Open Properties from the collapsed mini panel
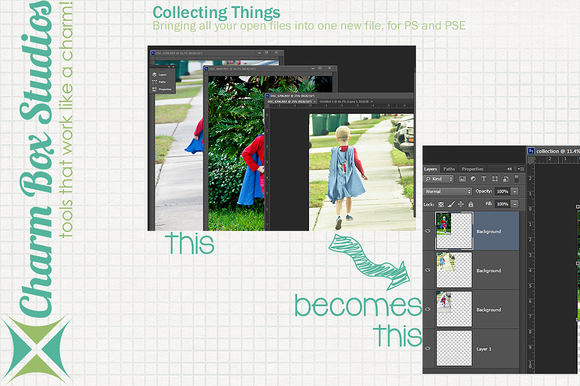Image resolution: width=580 pixels, height=386 pixels. (x=162, y=89)
